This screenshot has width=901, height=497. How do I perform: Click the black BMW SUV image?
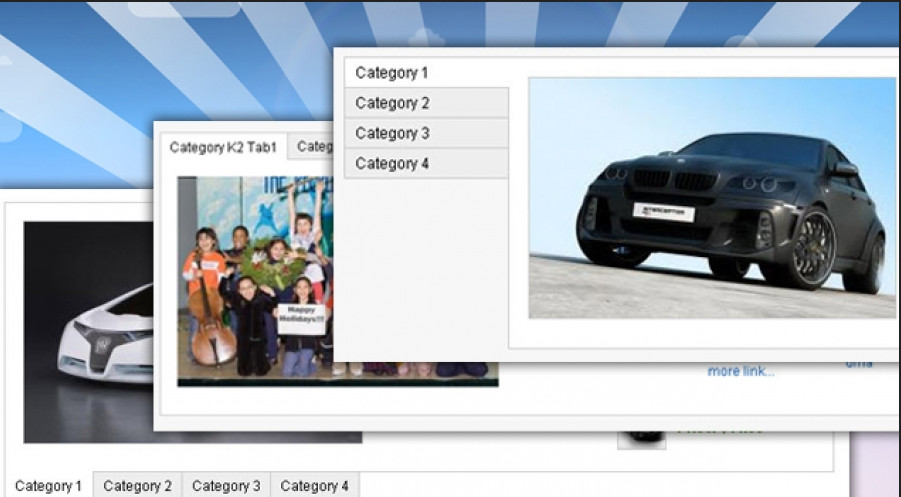(713, 198)
